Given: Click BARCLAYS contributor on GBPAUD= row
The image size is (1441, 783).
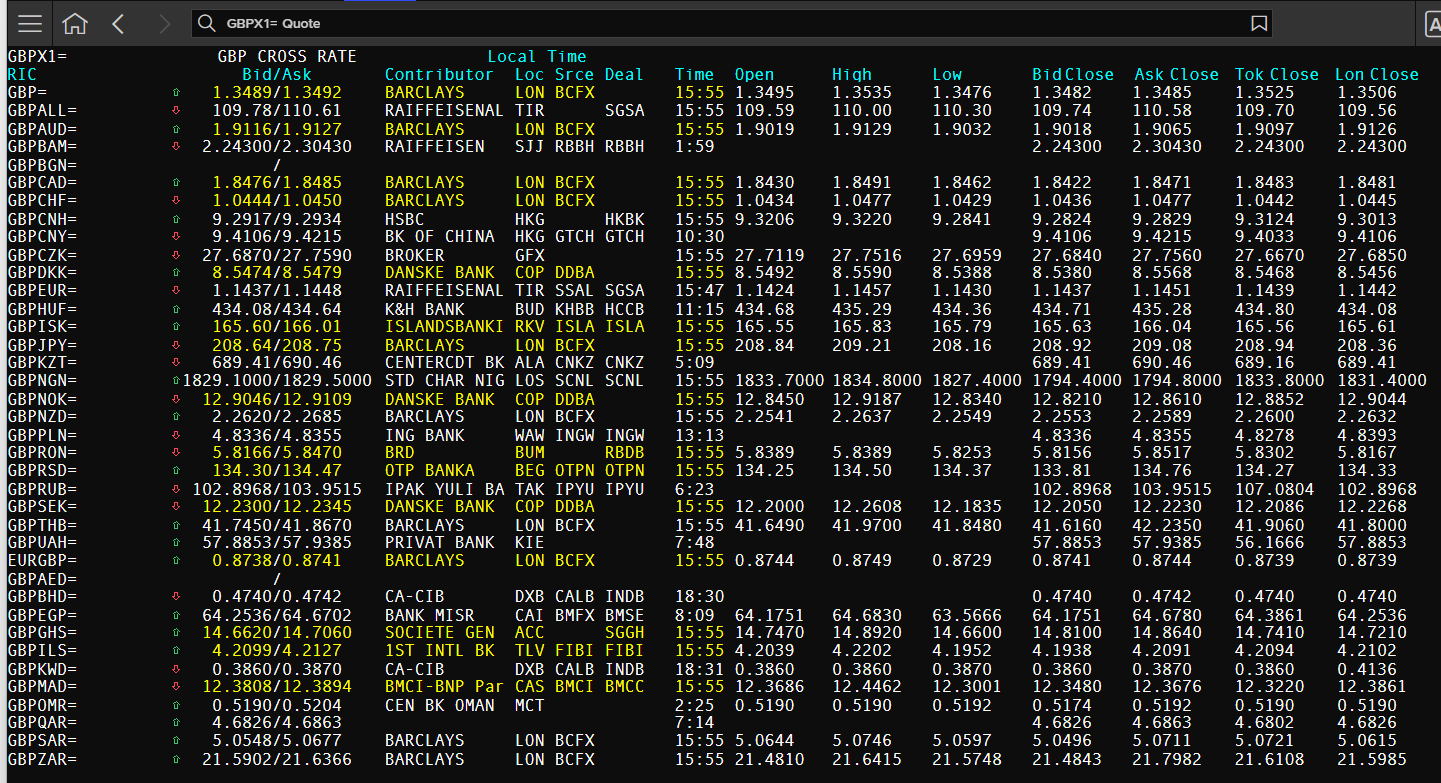Looking at the screenshot, I should pos(425,129).
